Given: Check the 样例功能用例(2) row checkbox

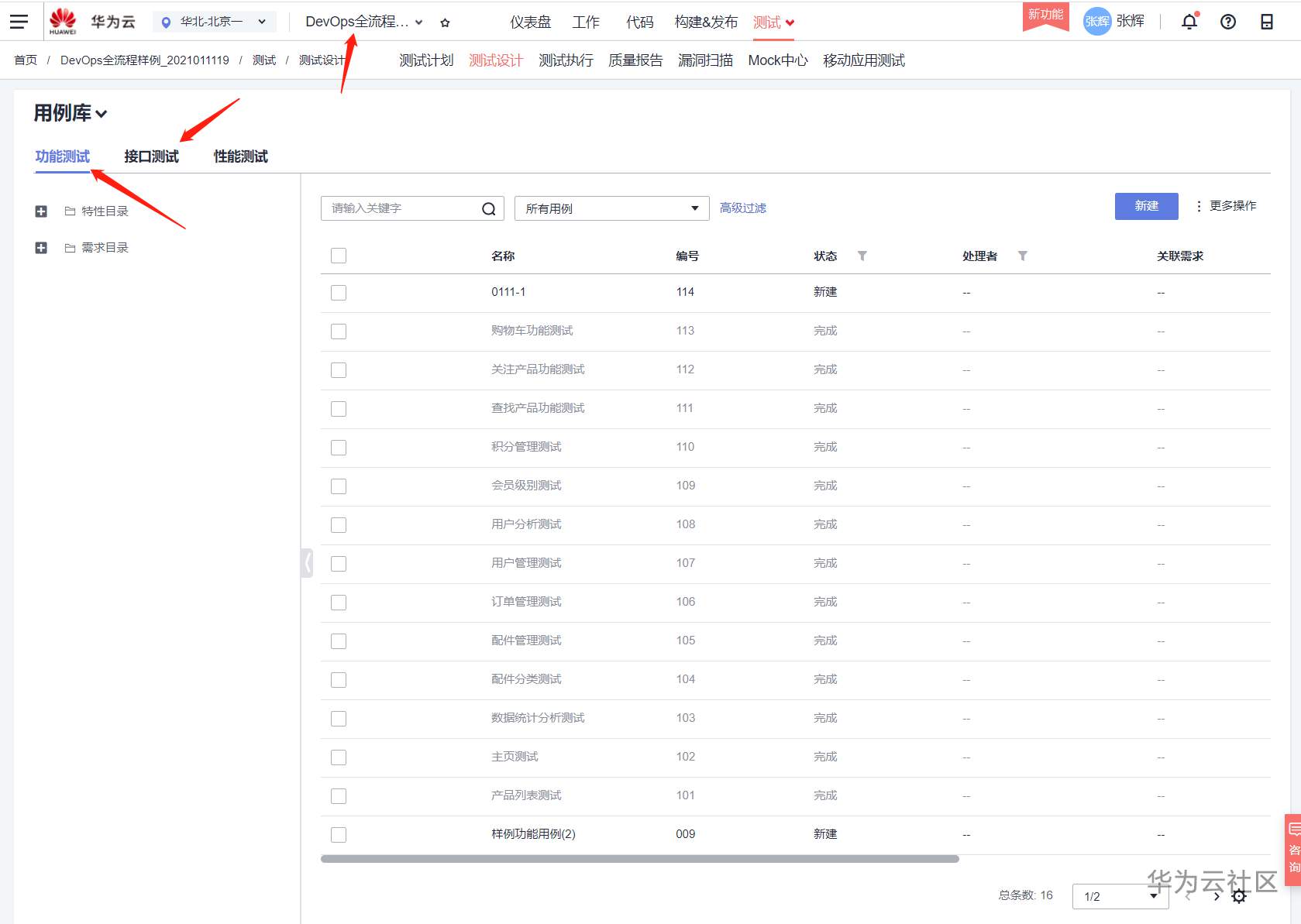Looking at the screenshot, I should coord(339,835).
